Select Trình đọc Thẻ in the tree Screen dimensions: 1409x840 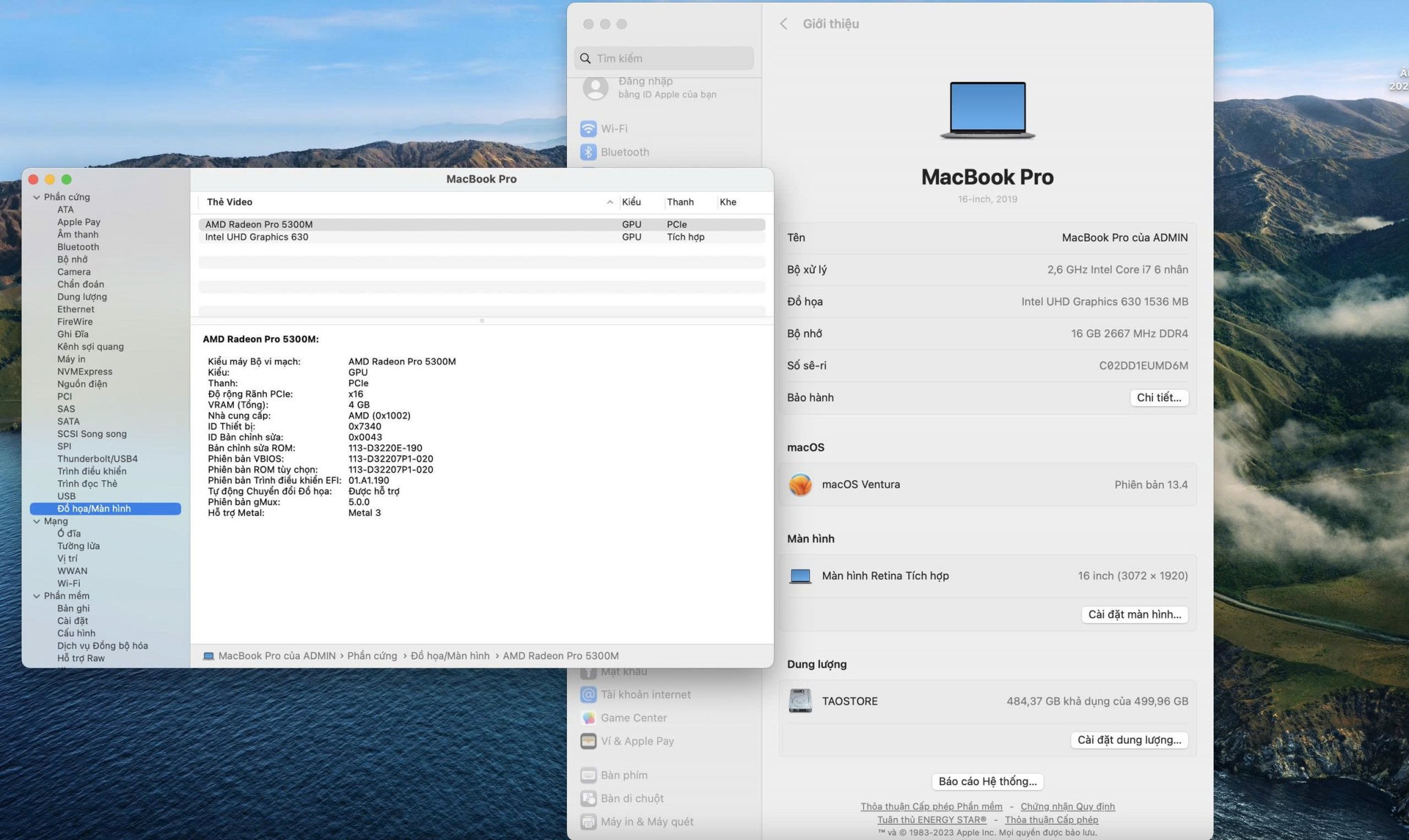pos(87,484)
